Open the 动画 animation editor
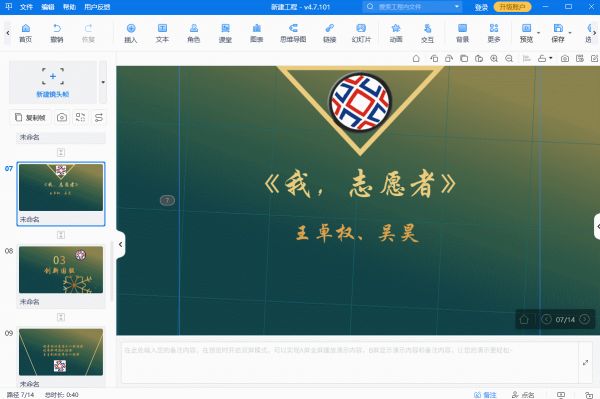Screen dimensions: 600x399 396,33
